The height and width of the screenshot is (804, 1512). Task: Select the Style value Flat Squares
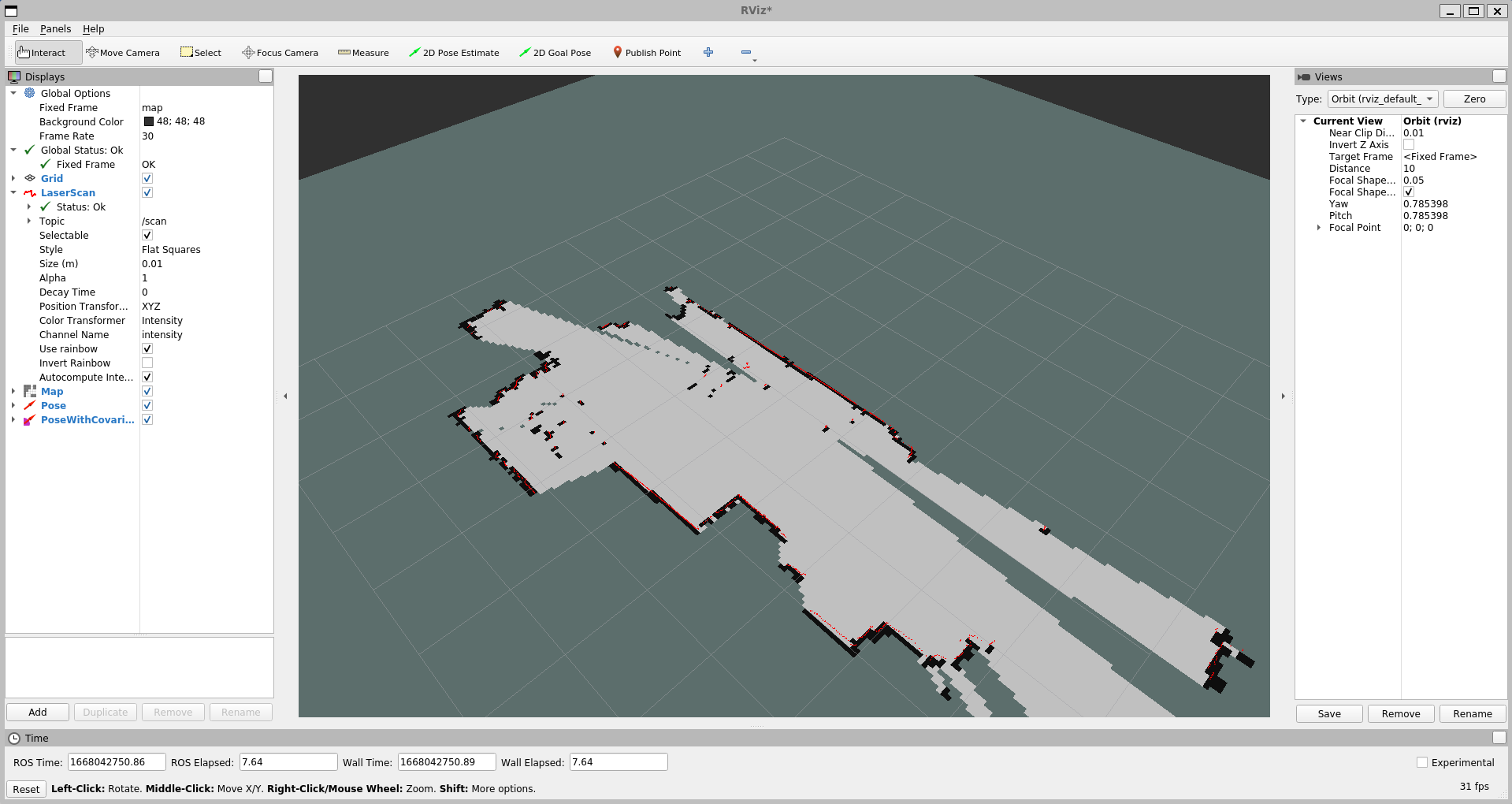[171, 249]
